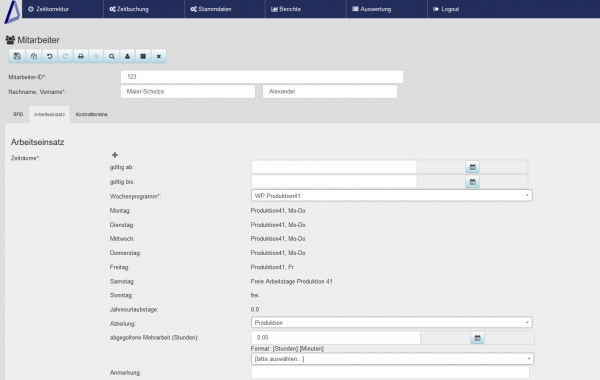
Task: Click the Mitarbeiter-ID input field
Action: point(262,77)
